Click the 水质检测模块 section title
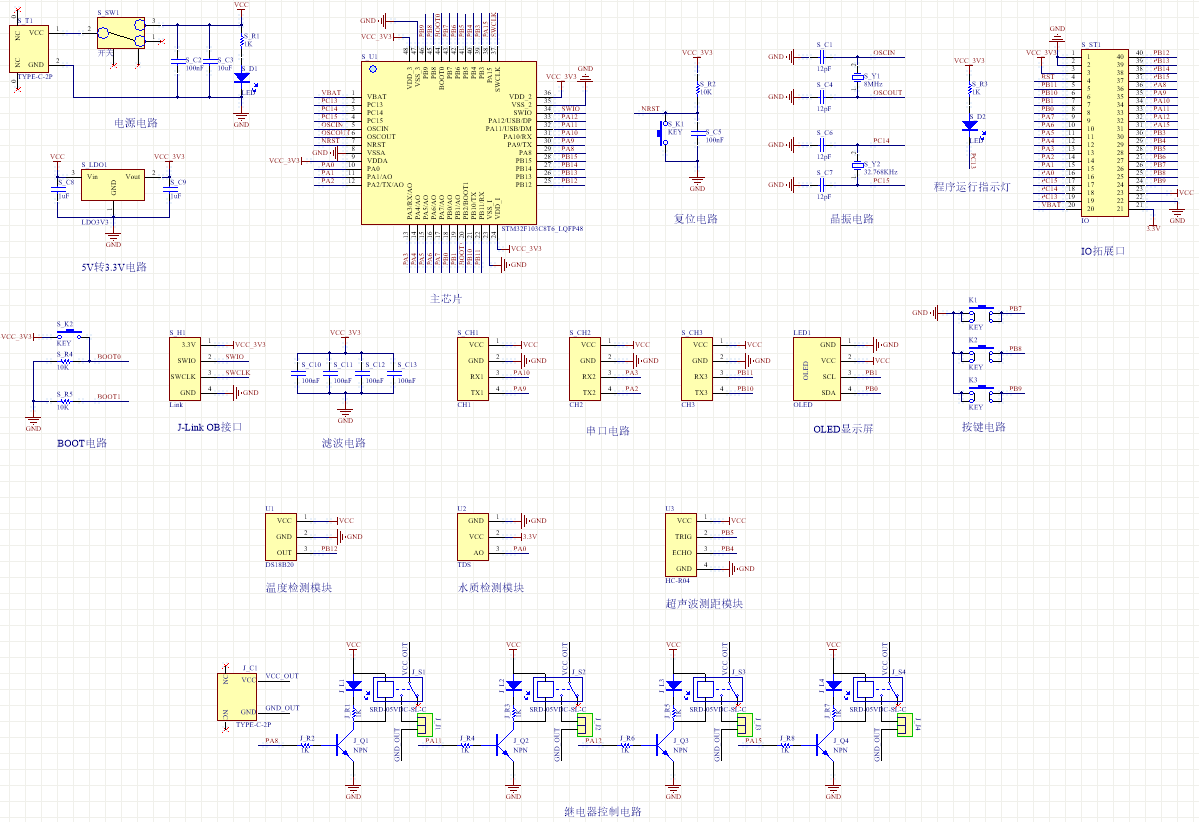 pos(491,588)
